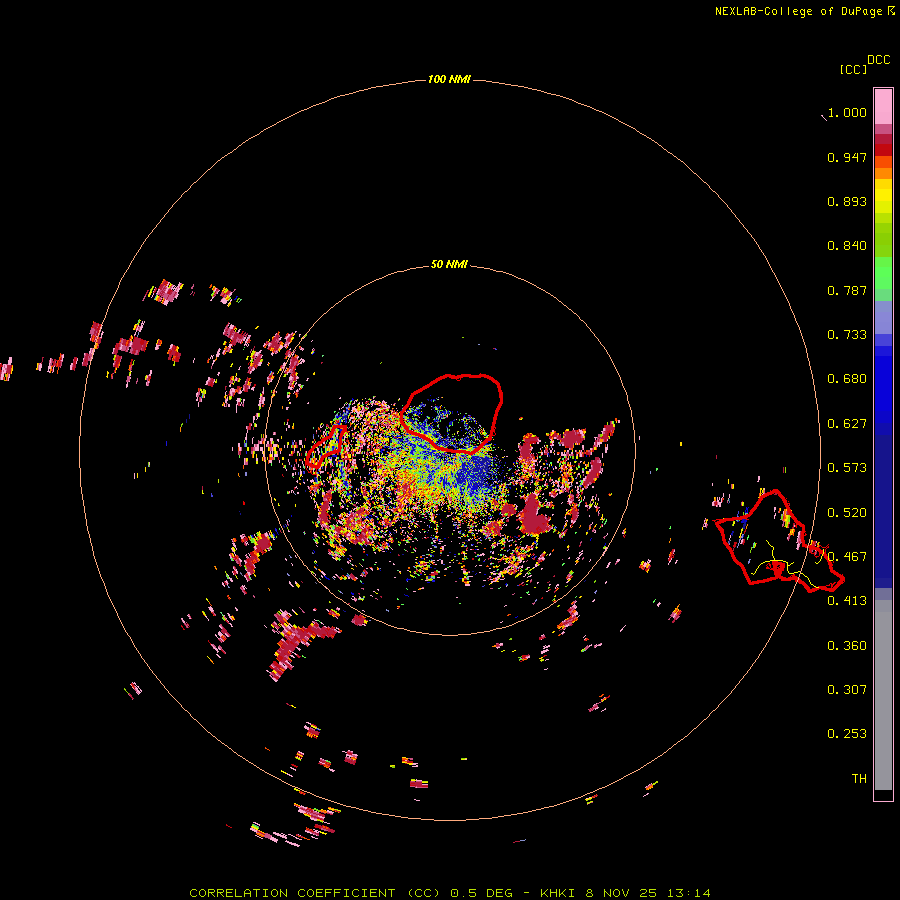Click the 0.573 scale value
The image size is (900, 900).
pos(847,468)
